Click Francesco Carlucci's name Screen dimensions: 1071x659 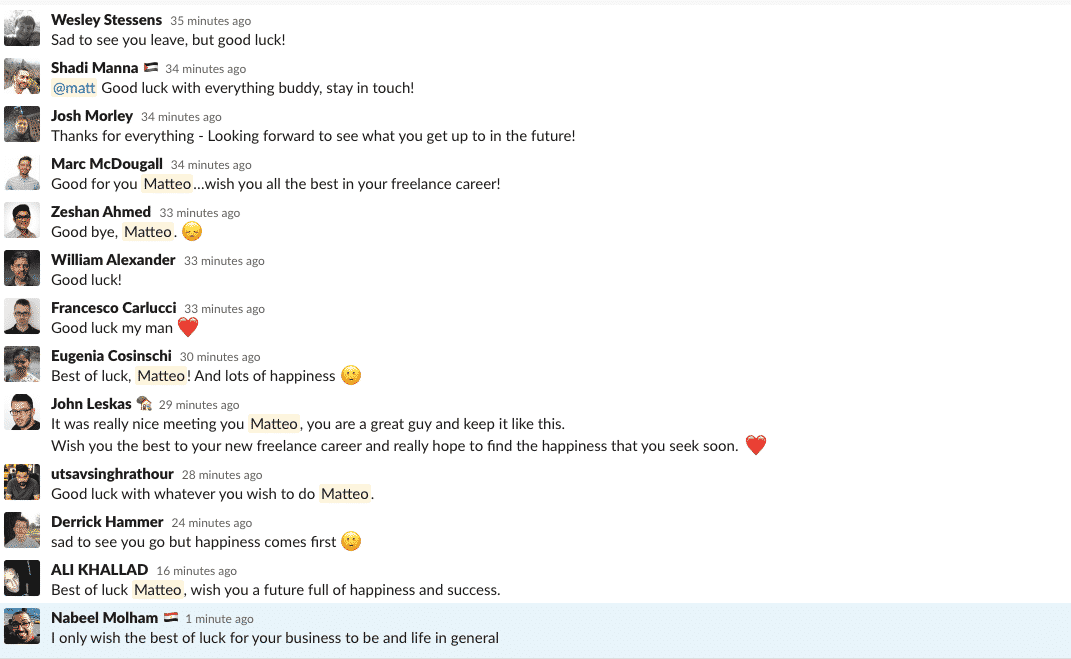point(113,308)
